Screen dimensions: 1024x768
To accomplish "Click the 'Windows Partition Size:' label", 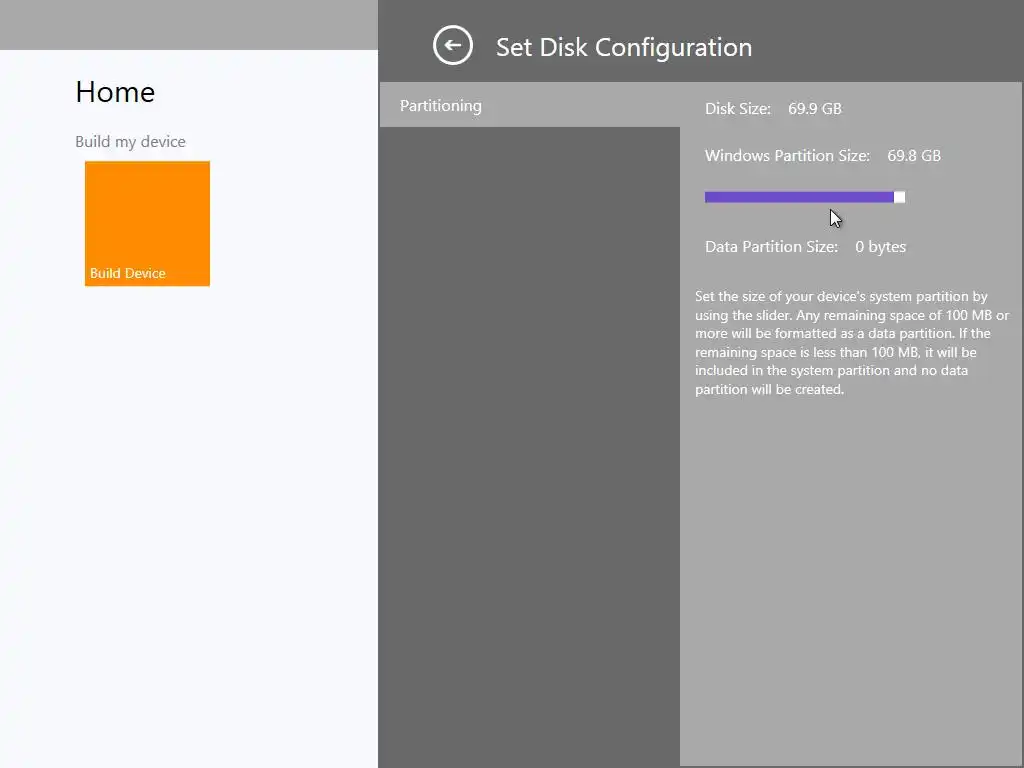I will click(787, 155).
